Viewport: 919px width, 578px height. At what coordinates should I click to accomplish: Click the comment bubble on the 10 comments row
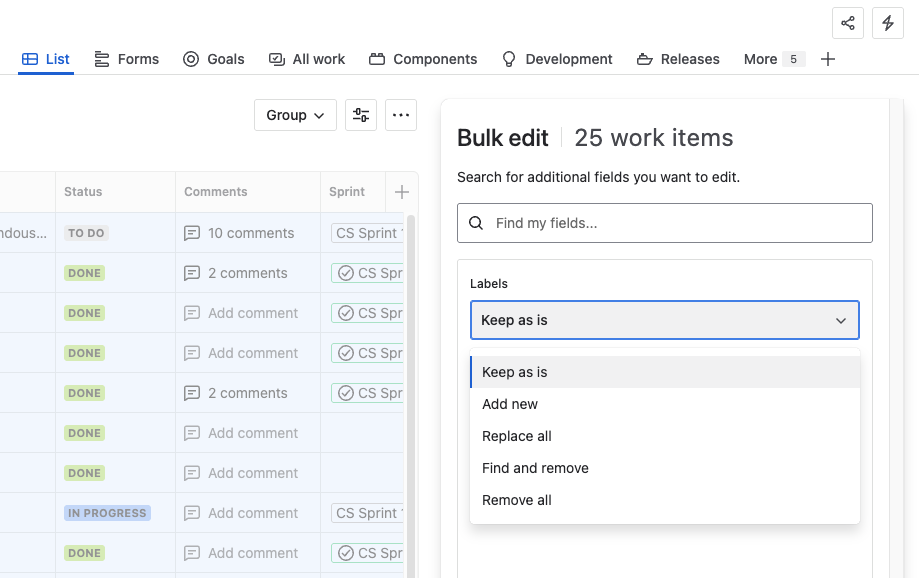click(x=191, y=232)
